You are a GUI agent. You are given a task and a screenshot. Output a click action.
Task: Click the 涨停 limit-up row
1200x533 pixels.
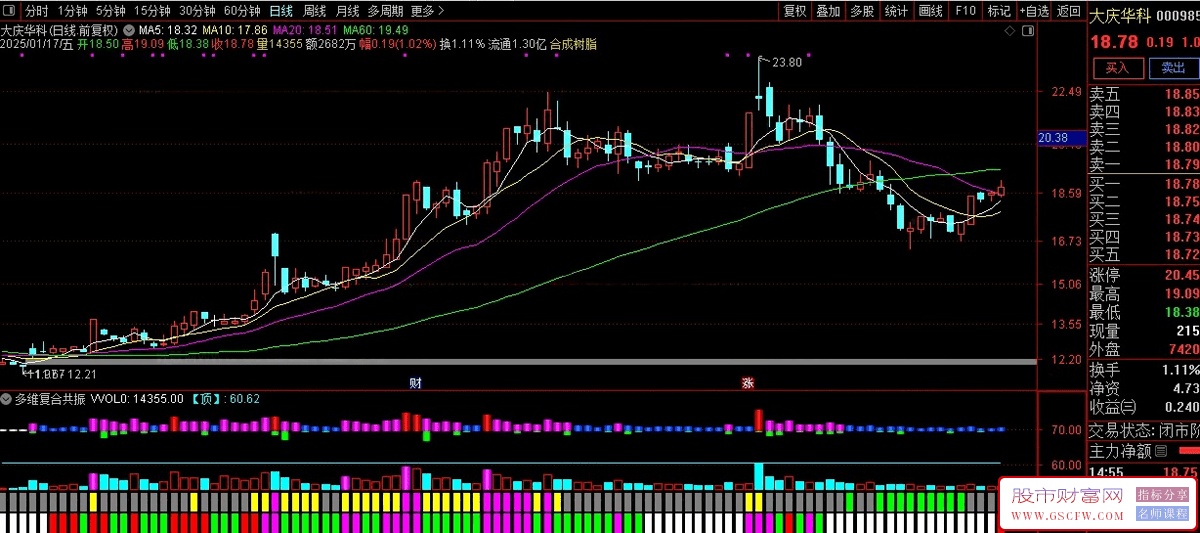pyautogui.click(x=1144, y=275)
